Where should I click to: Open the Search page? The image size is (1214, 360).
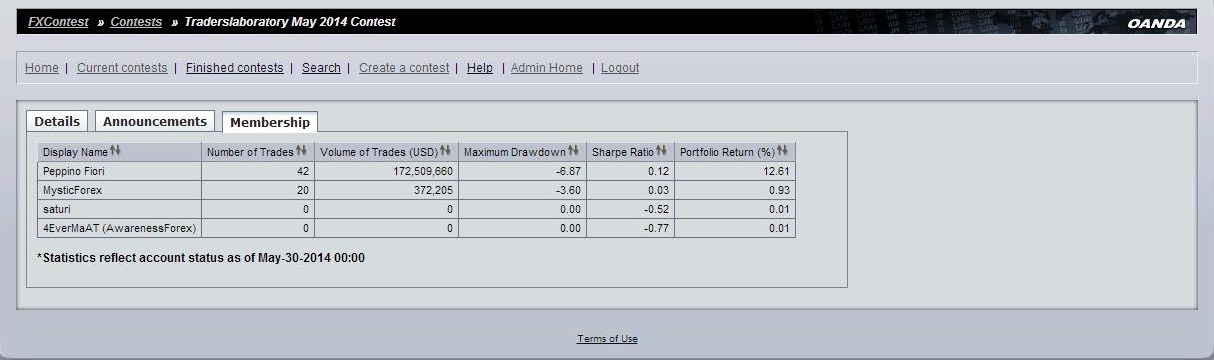tap(321, 68)
